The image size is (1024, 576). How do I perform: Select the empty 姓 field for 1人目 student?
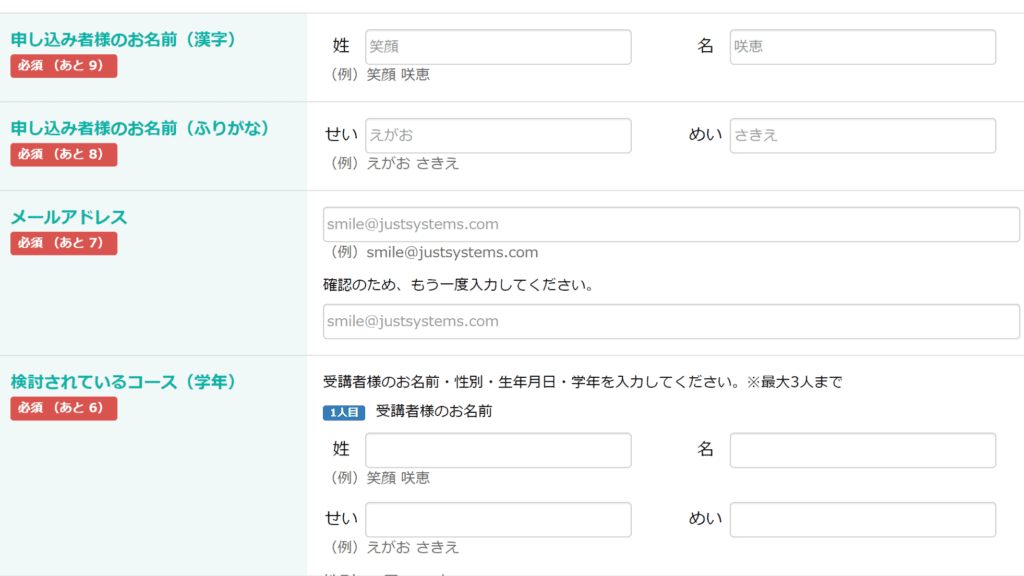click(x=498, y=450)
